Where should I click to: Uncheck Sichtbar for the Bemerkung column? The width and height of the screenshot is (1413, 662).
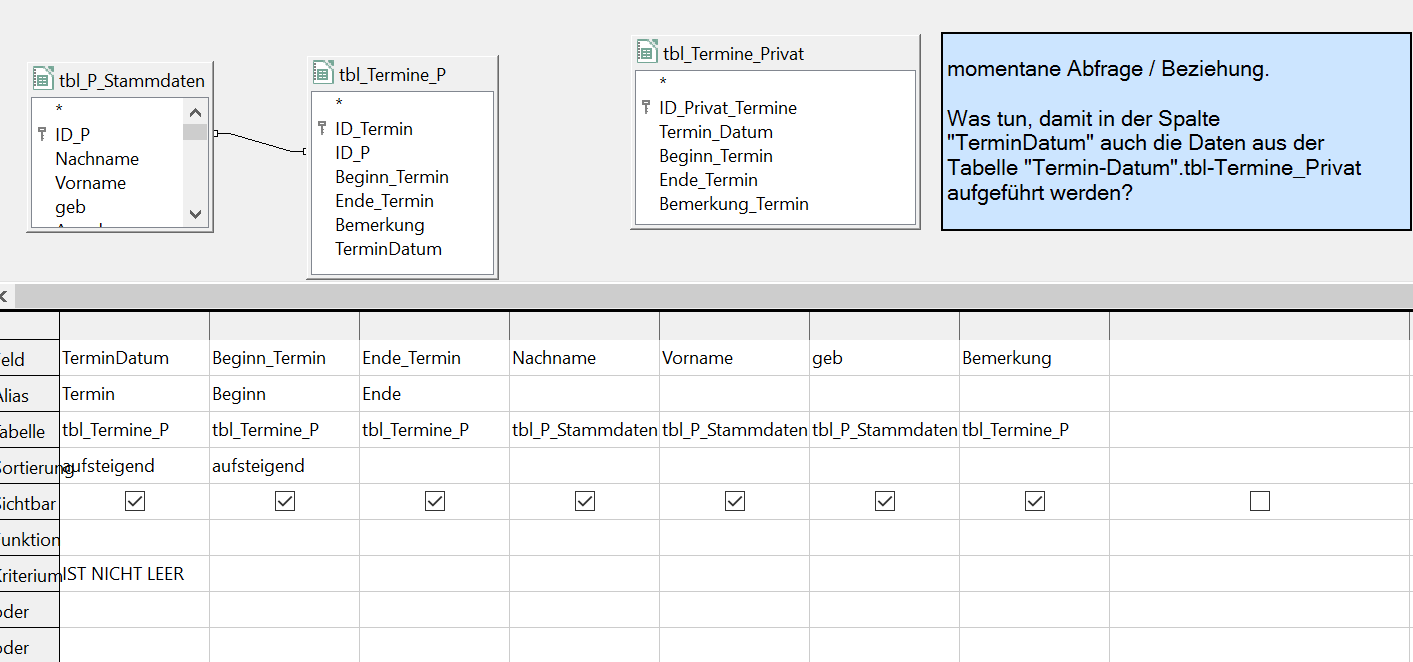click(x=1035, y=501)
